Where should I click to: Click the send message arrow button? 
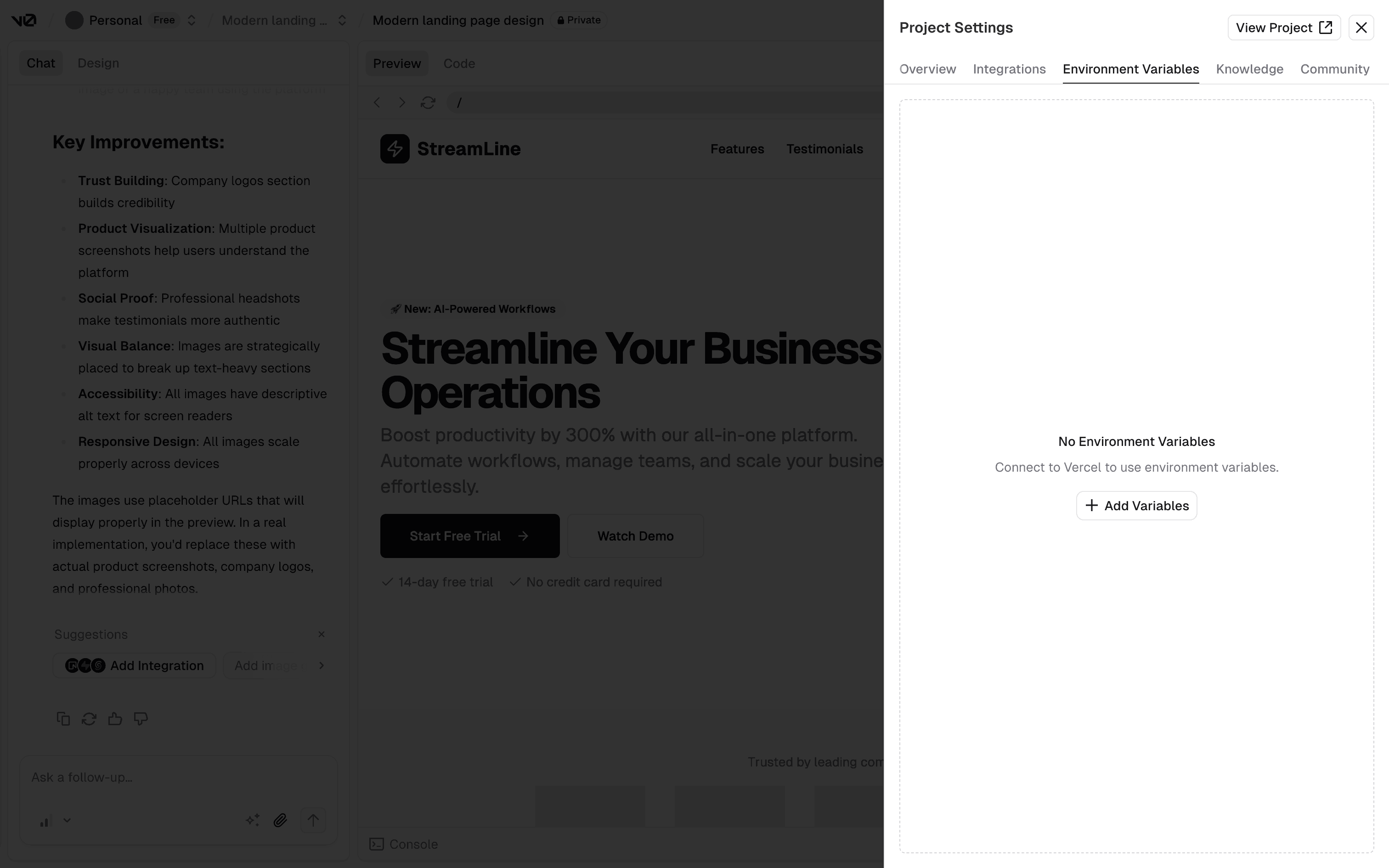313,820
